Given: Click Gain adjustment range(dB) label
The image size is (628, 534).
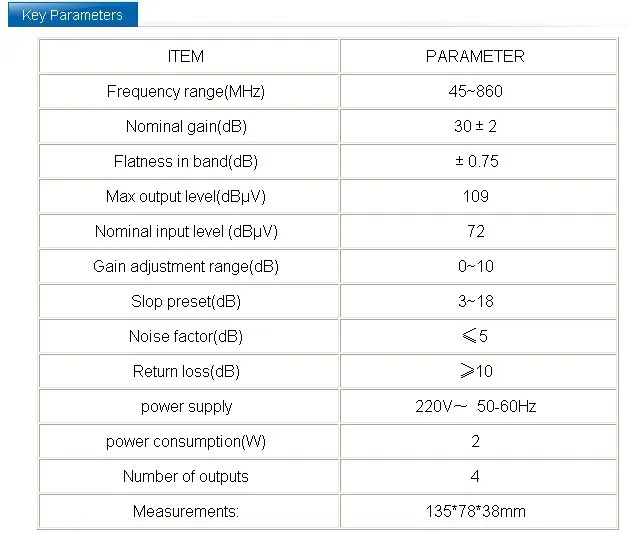Looking at the screenshot, I should click(186, 266).
